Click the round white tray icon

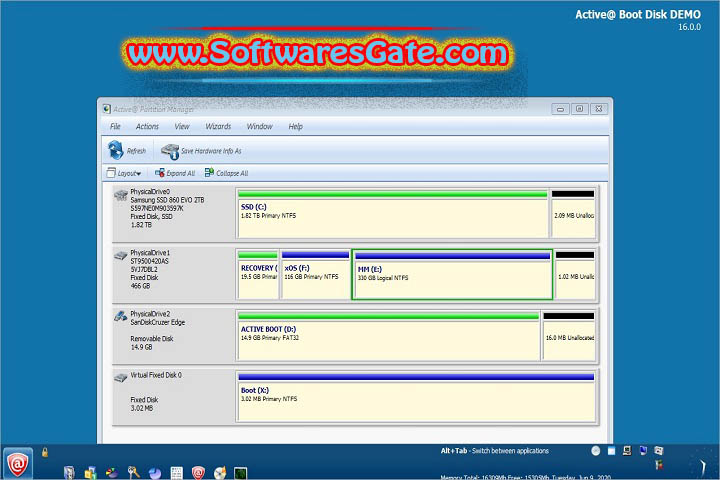coord(596,451)
